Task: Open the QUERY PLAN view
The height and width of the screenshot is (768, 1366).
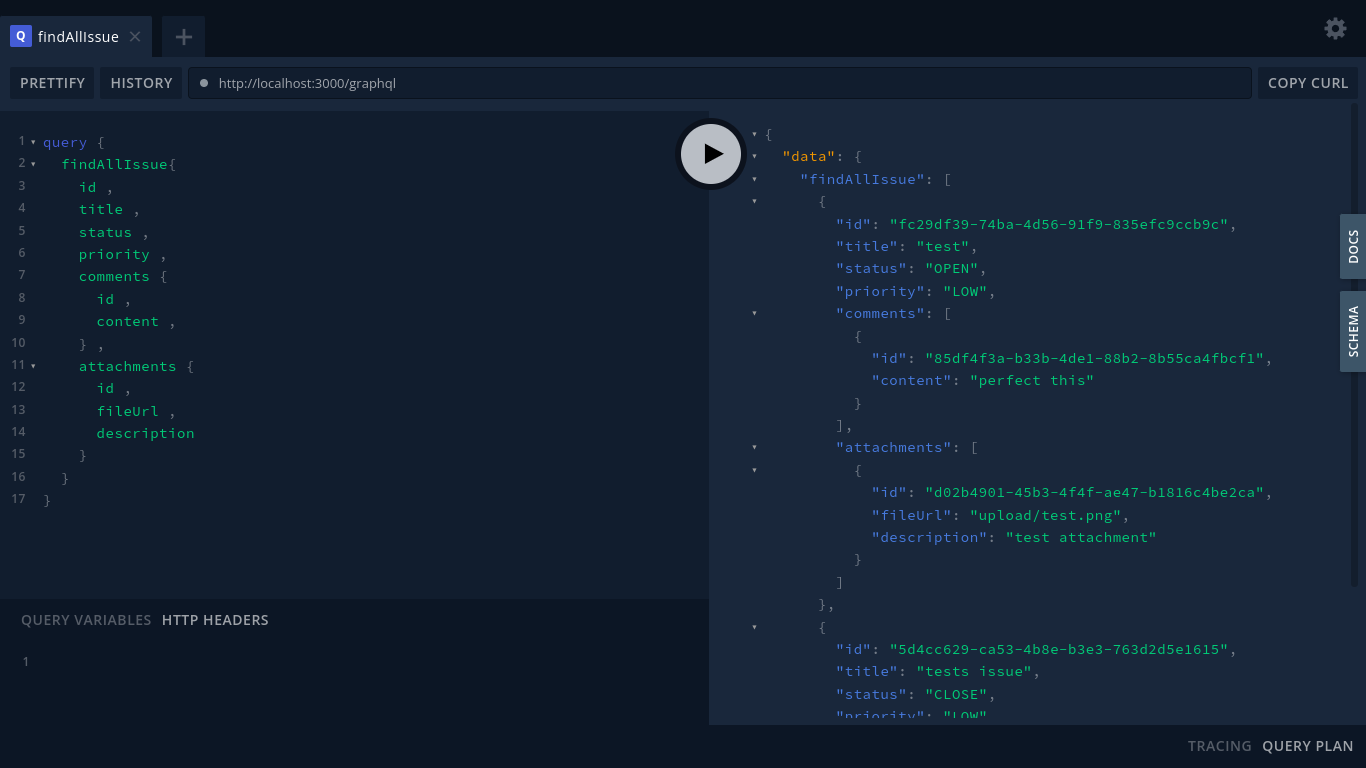Action: [x=1307, y=746]
